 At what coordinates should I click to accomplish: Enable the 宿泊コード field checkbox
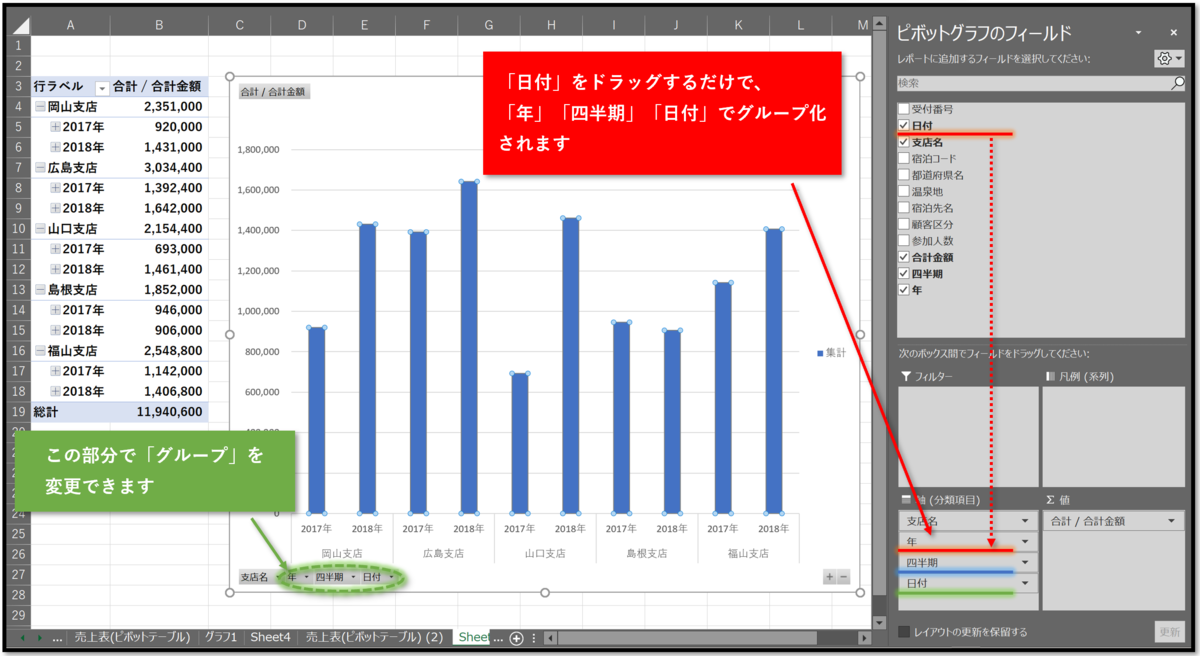pyautogui.click(x=904, y=158)
